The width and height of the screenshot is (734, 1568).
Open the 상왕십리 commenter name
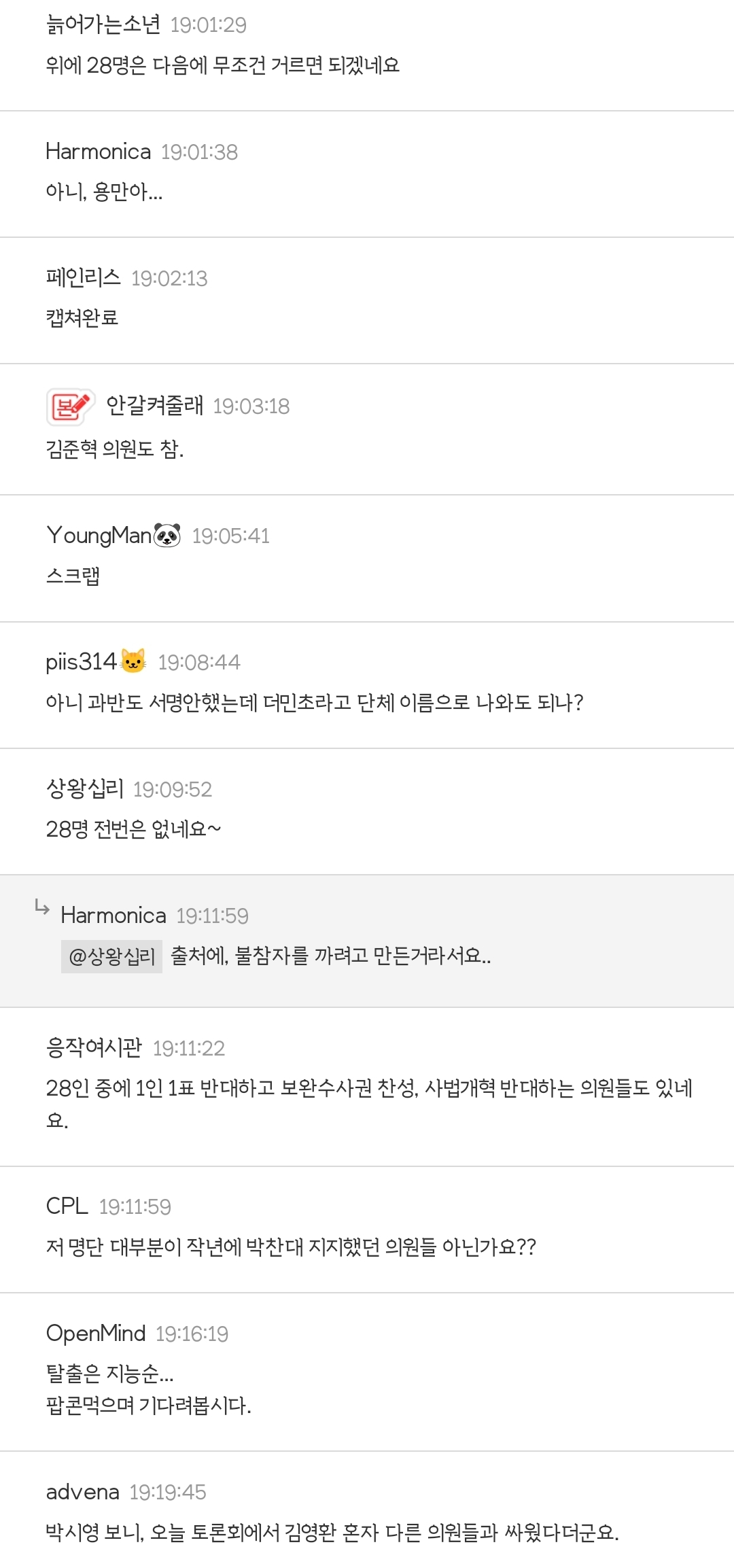[x=84, y=788]
